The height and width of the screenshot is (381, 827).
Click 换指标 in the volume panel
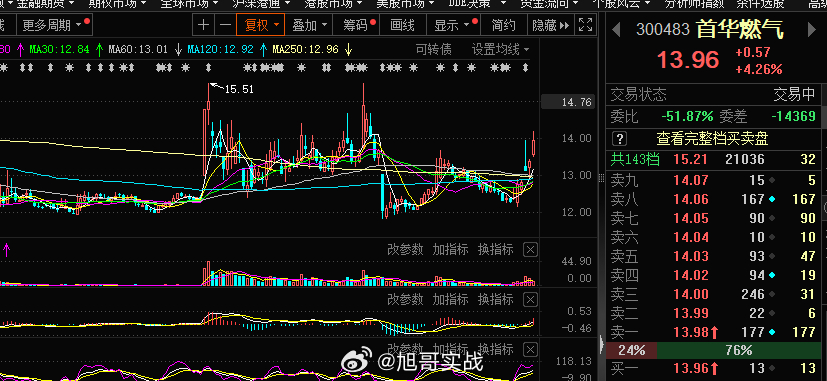tap(496, 250)
